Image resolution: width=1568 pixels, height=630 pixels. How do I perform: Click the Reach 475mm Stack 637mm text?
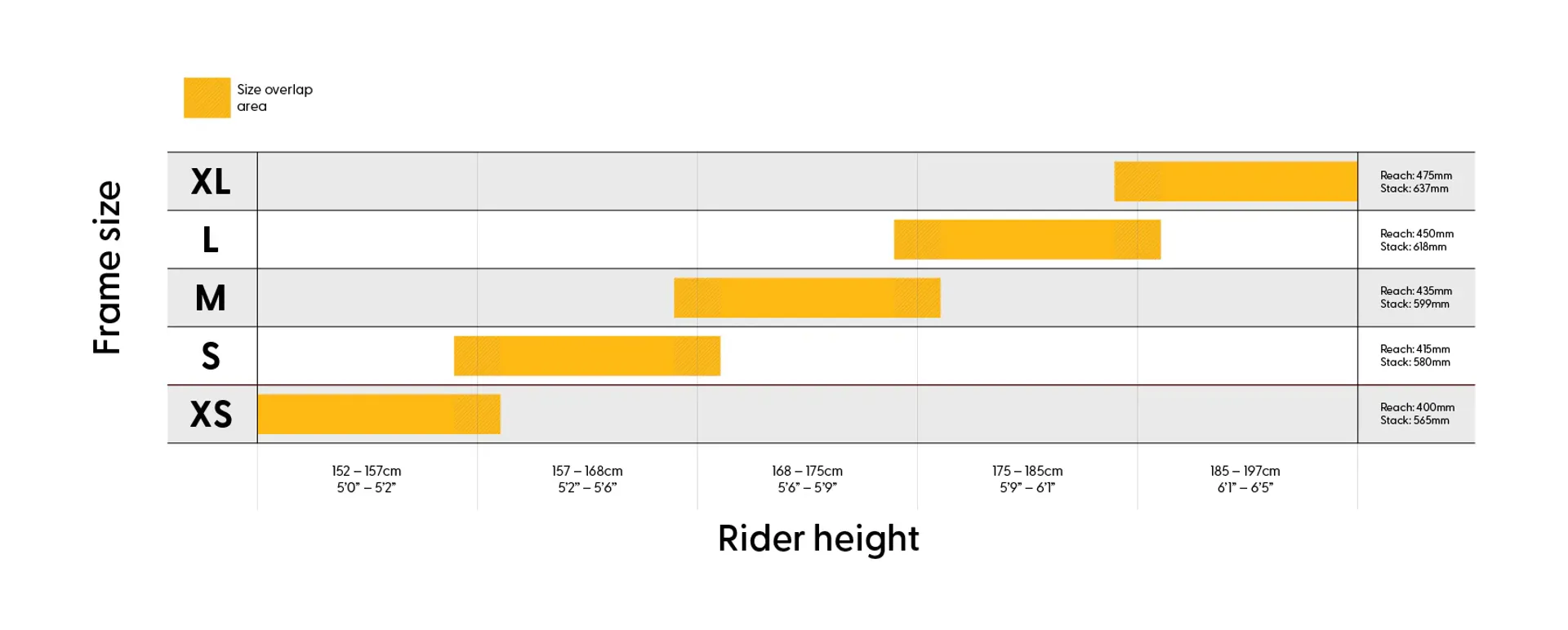(1416, 182)
